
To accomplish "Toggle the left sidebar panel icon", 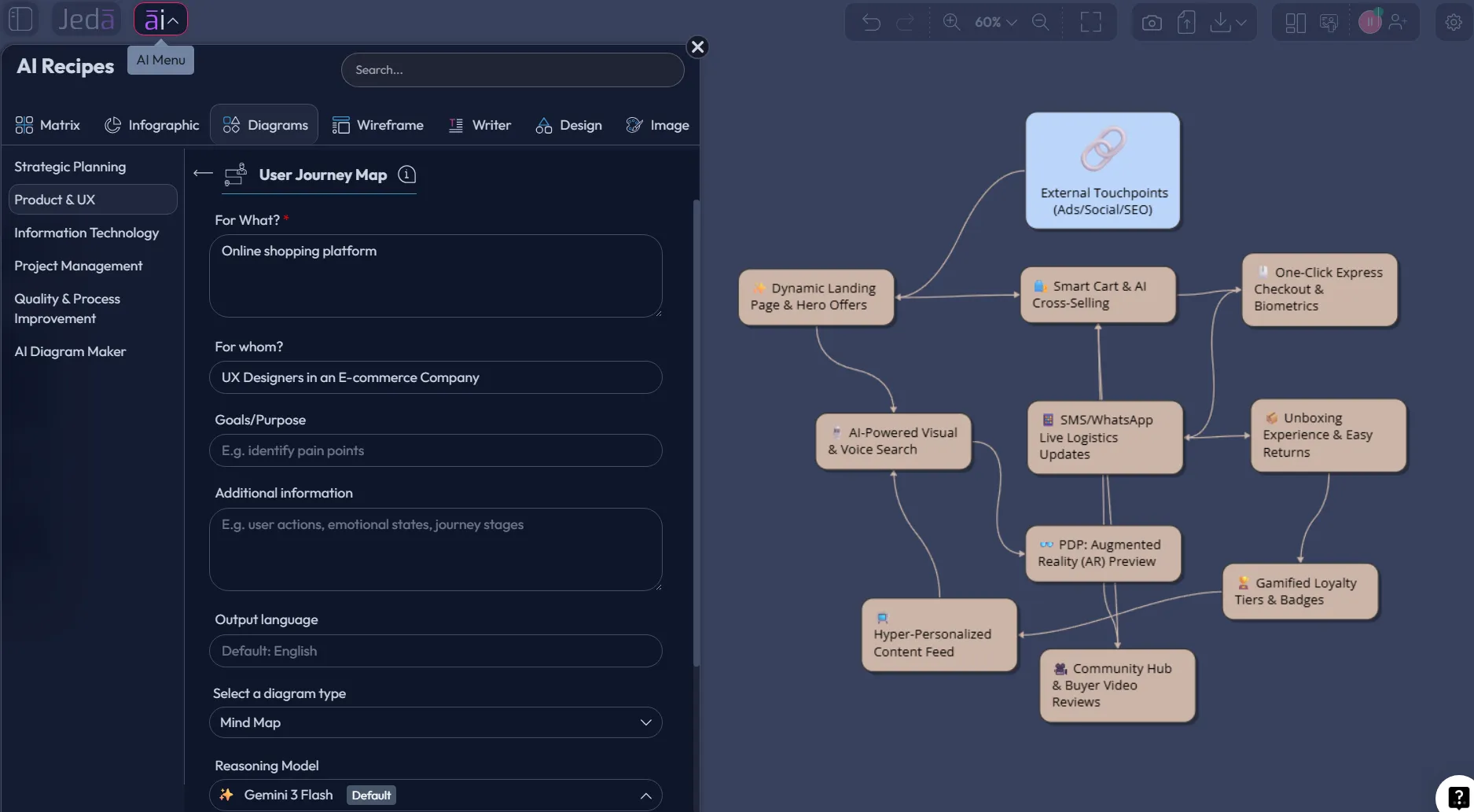I will point(20,19).
